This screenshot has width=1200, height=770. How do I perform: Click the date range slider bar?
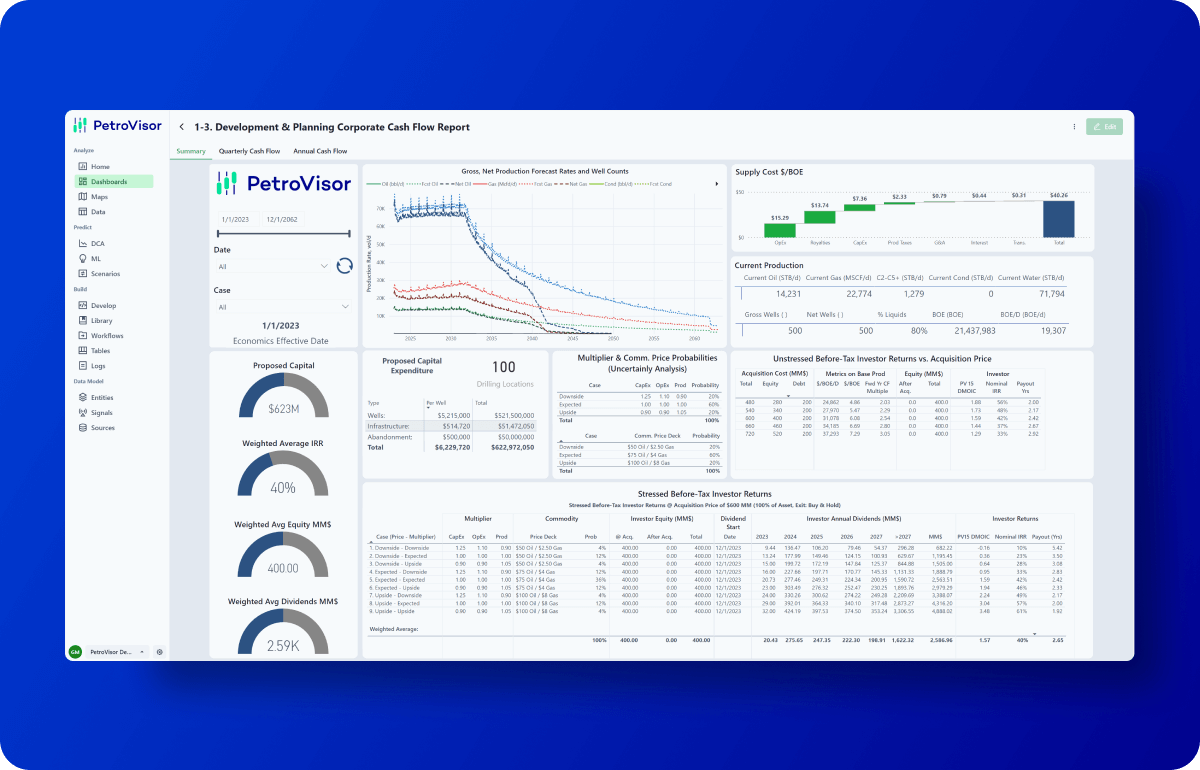tap(283, 234)
